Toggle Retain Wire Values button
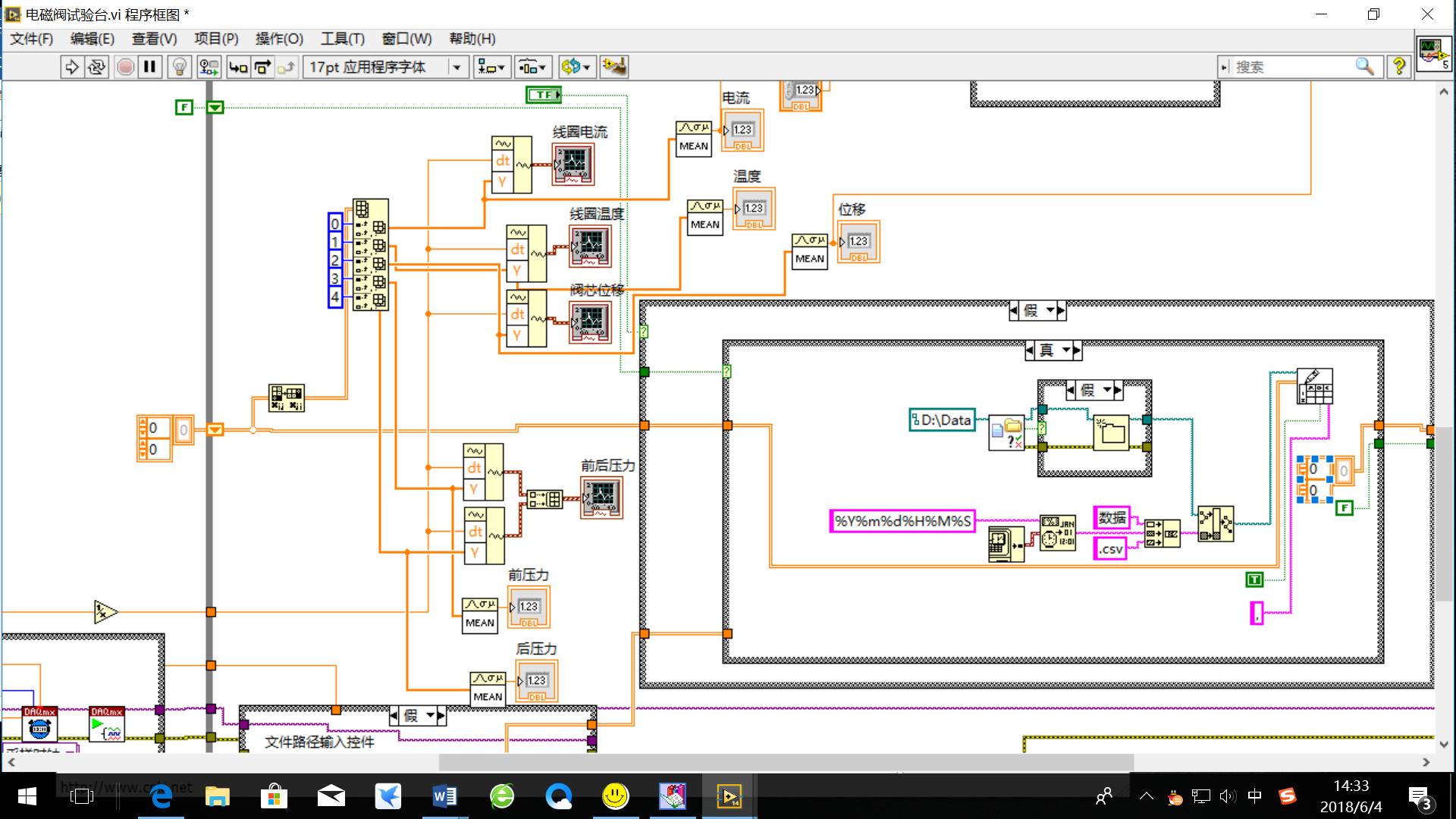 [208, 67]
